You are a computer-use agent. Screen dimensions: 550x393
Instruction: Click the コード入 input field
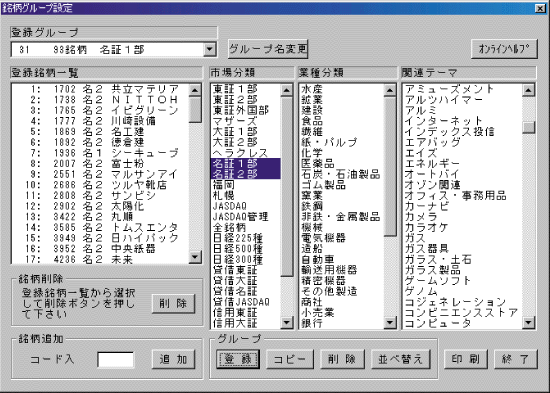115,360
